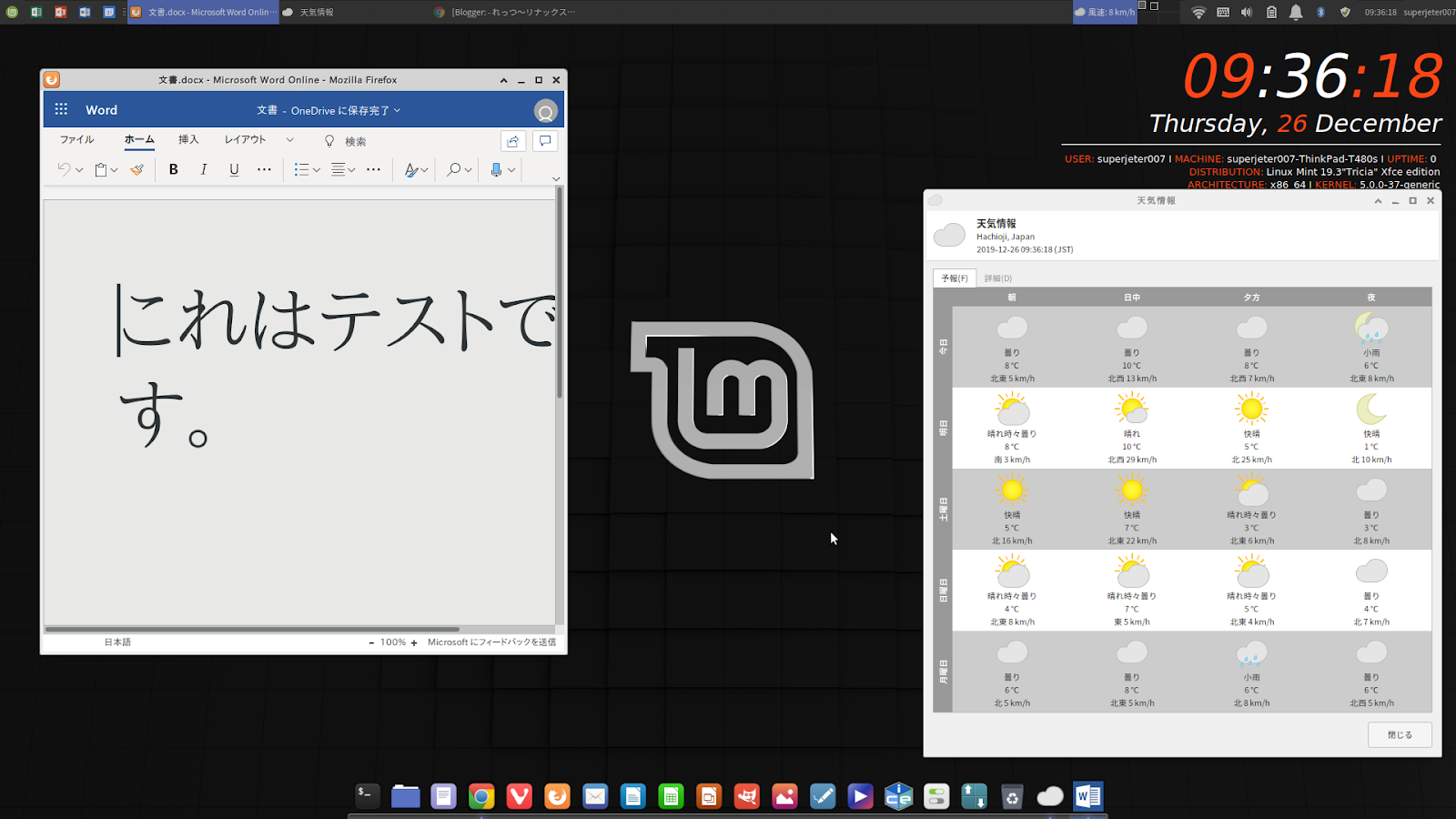This screenshot has height=819, width=1456.
Task: Open the Linux Mint menu icon in panel
Action: (x=12, y=12)
